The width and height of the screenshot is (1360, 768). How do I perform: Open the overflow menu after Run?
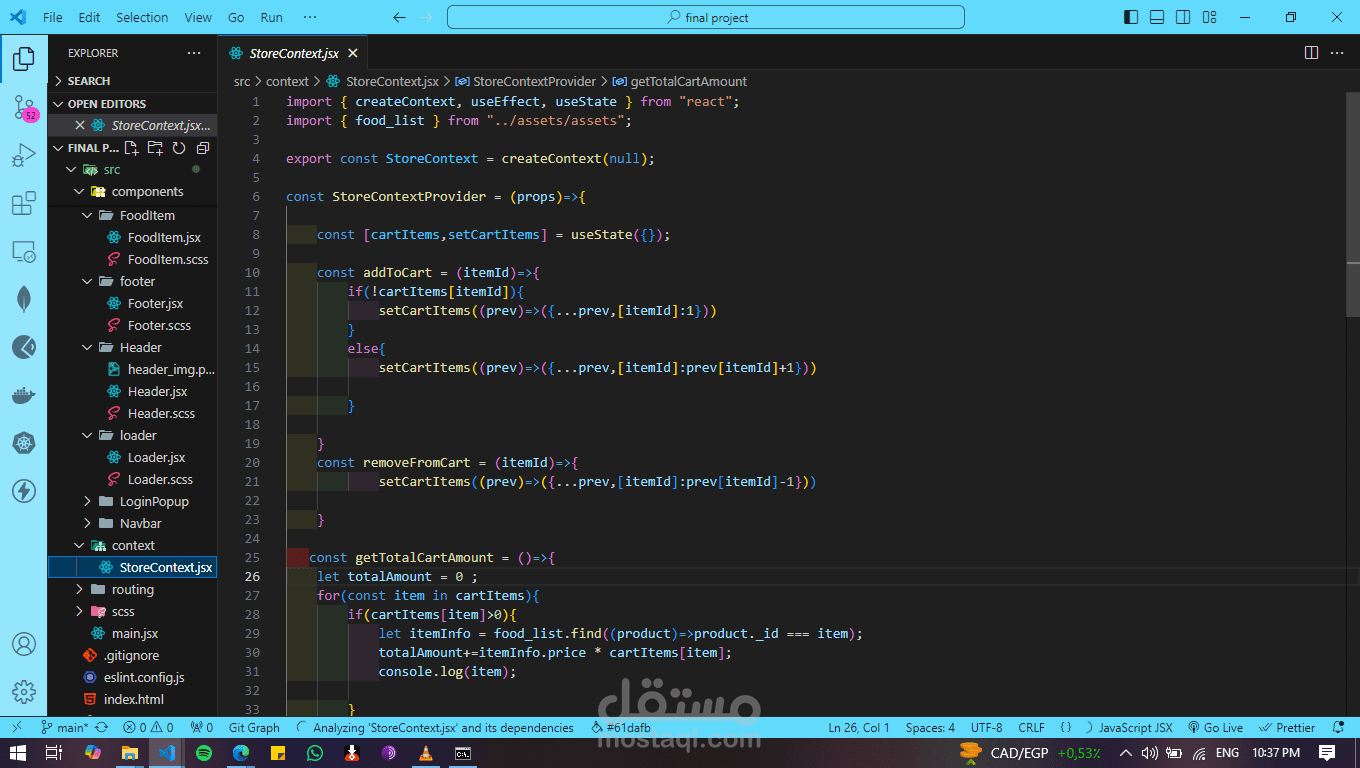310,18
